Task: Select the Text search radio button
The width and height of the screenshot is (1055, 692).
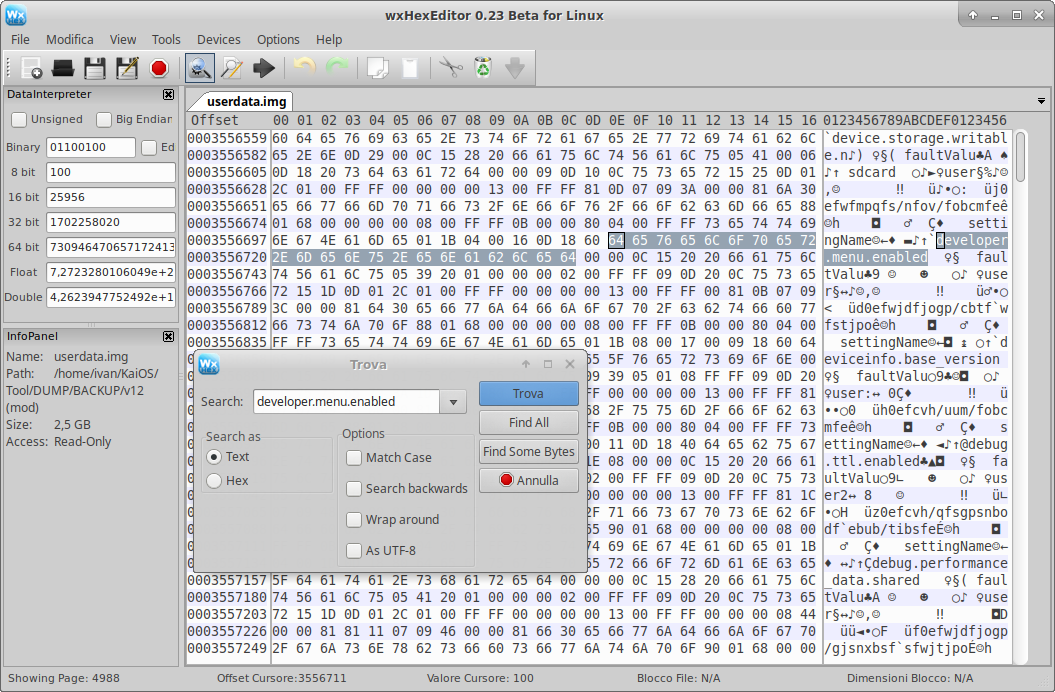Action: 214,457
